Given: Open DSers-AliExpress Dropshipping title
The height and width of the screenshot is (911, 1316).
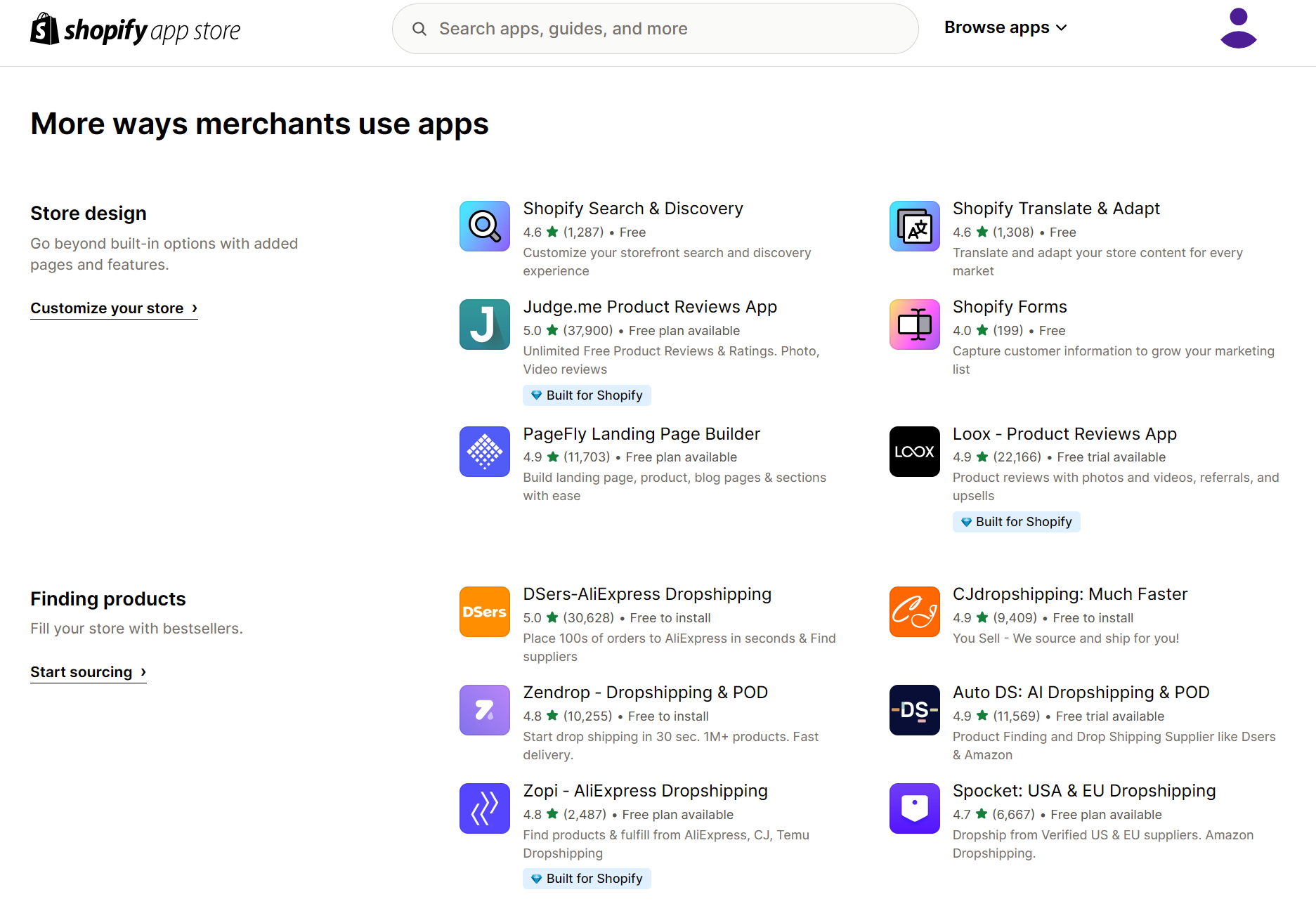Looking at the screenshot, I should [x=647, y=594].
